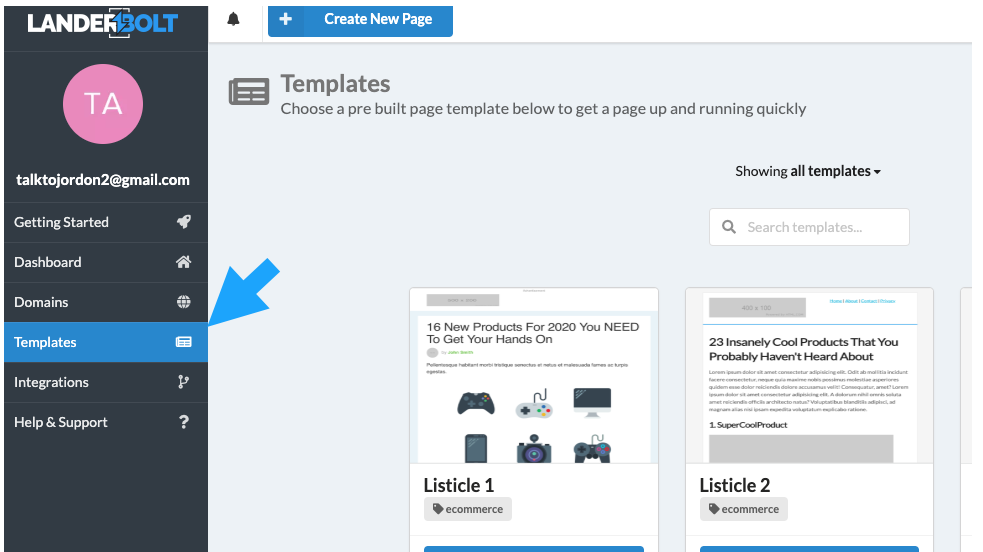Click the Listicle 1 title
This screenshot has height=552, width=983.
coord(459,485)
